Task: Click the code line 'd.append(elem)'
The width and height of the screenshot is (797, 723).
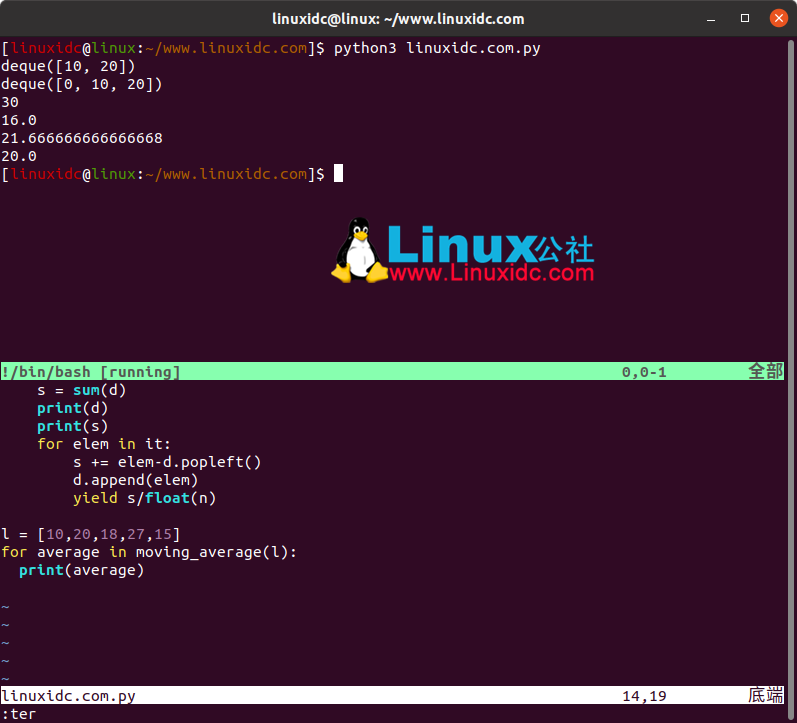Action: [x=135, y=480]
